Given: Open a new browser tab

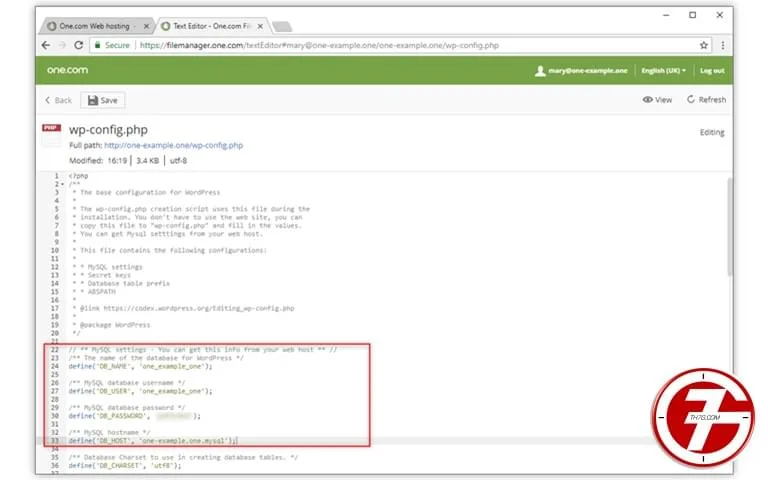Looking at the screenshot, I should 282,26.
